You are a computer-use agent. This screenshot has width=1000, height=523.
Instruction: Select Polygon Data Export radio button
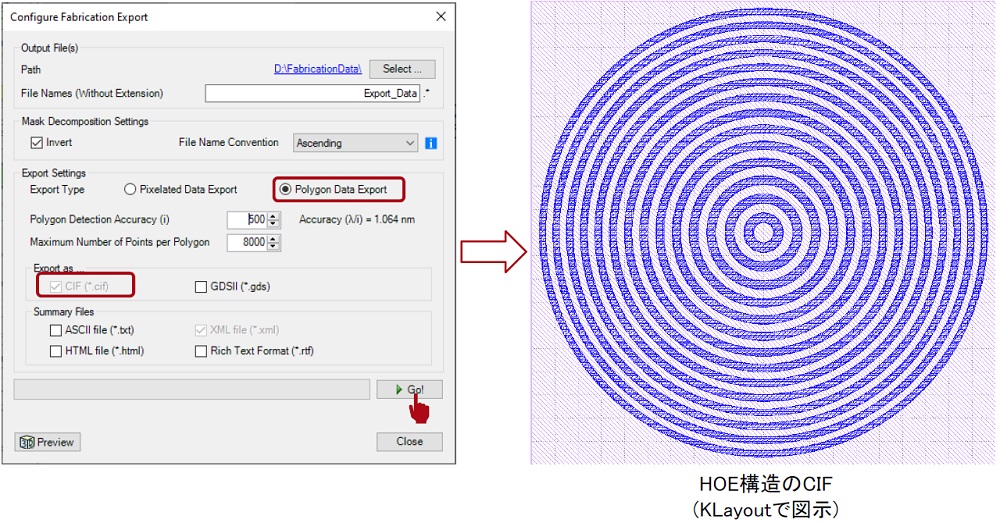click(x=285, y=189)
